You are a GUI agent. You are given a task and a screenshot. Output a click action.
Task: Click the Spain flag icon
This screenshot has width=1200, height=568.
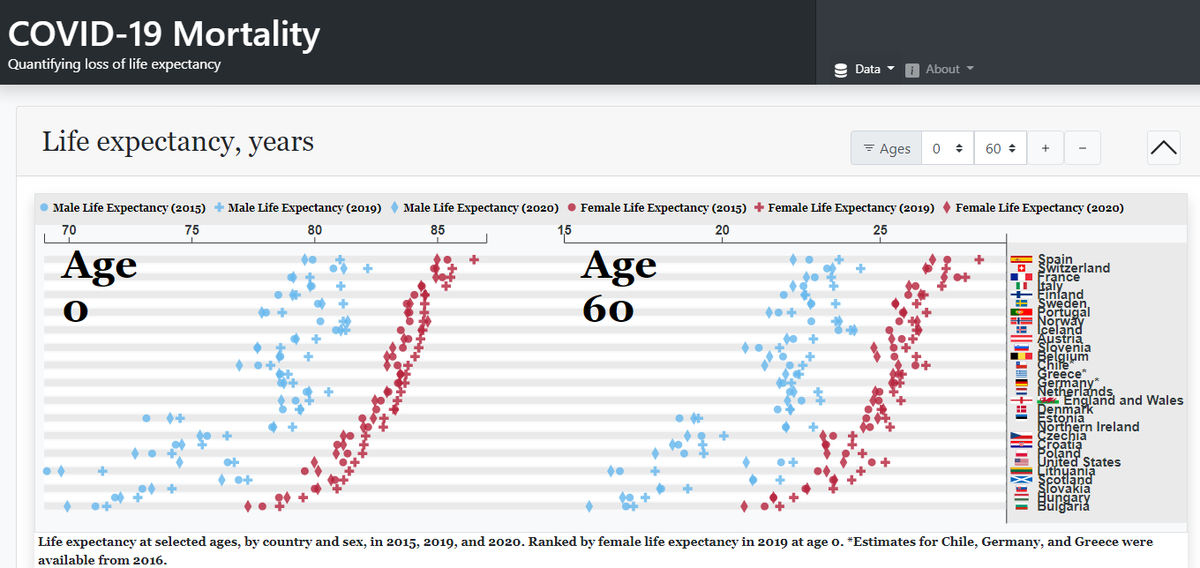[x=1021, y=260]
